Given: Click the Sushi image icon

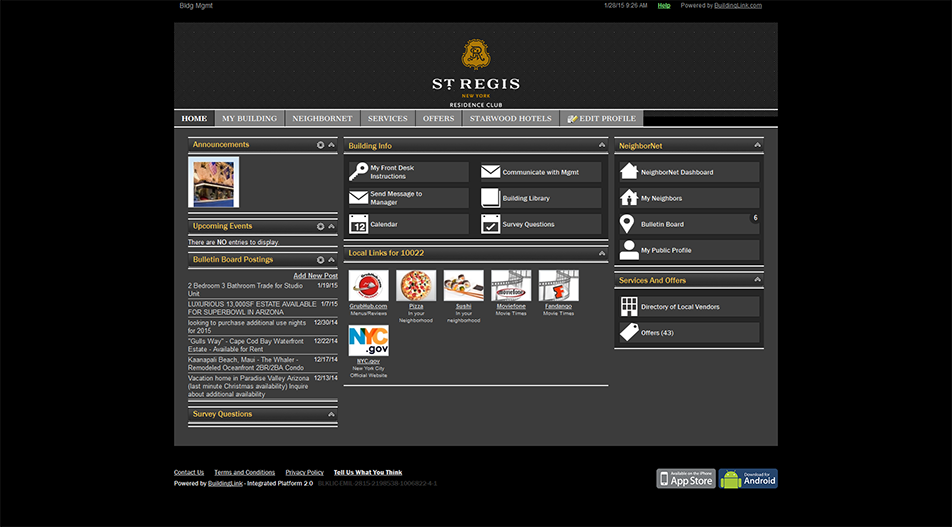Looking at the screenshot, I should tap(463, 285).
